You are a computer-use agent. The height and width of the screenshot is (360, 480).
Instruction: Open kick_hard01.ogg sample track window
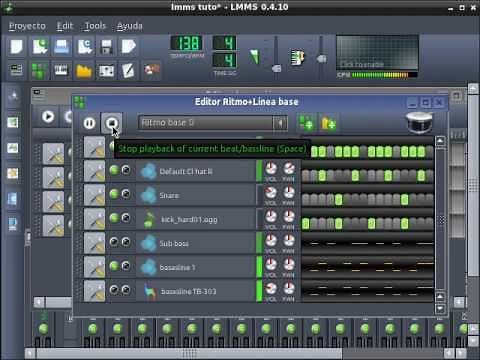click(x=196, y=219)
